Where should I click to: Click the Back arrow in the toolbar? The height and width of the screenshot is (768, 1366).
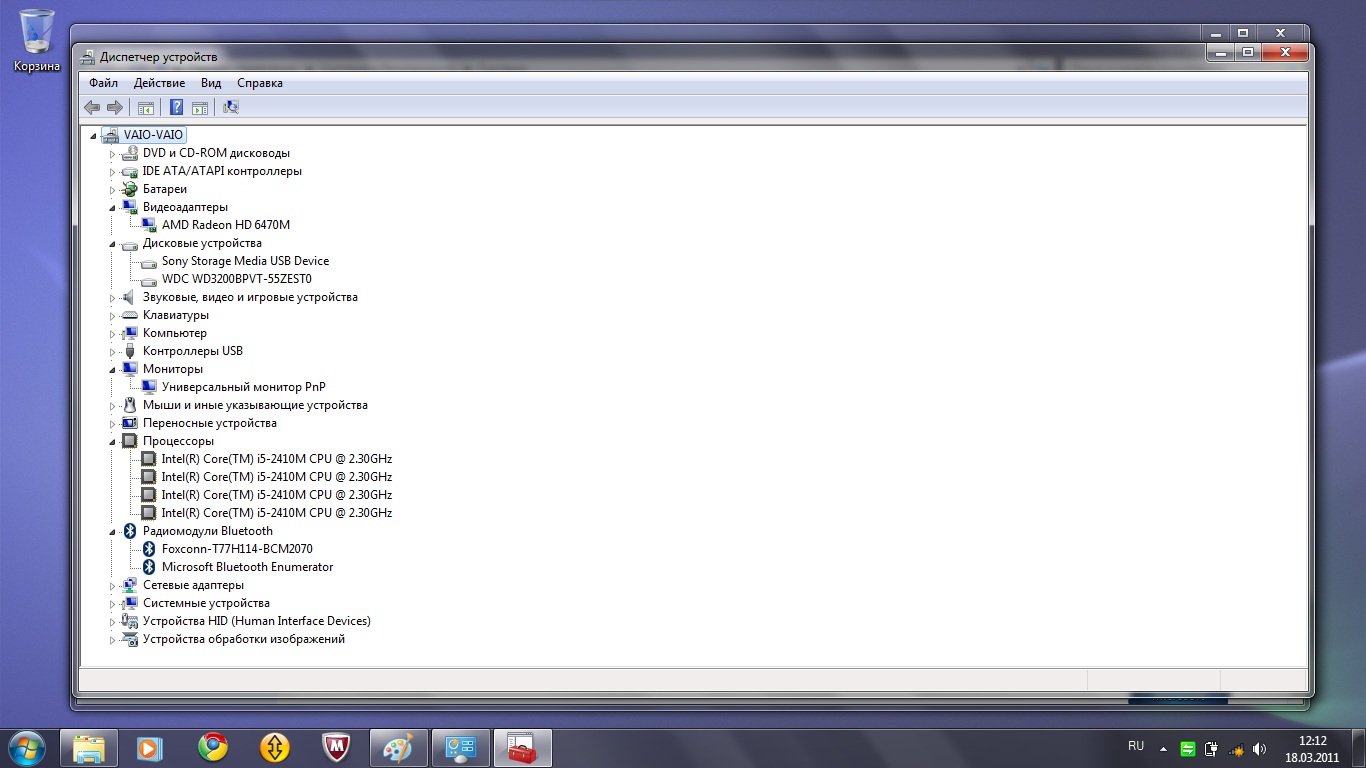92,108
